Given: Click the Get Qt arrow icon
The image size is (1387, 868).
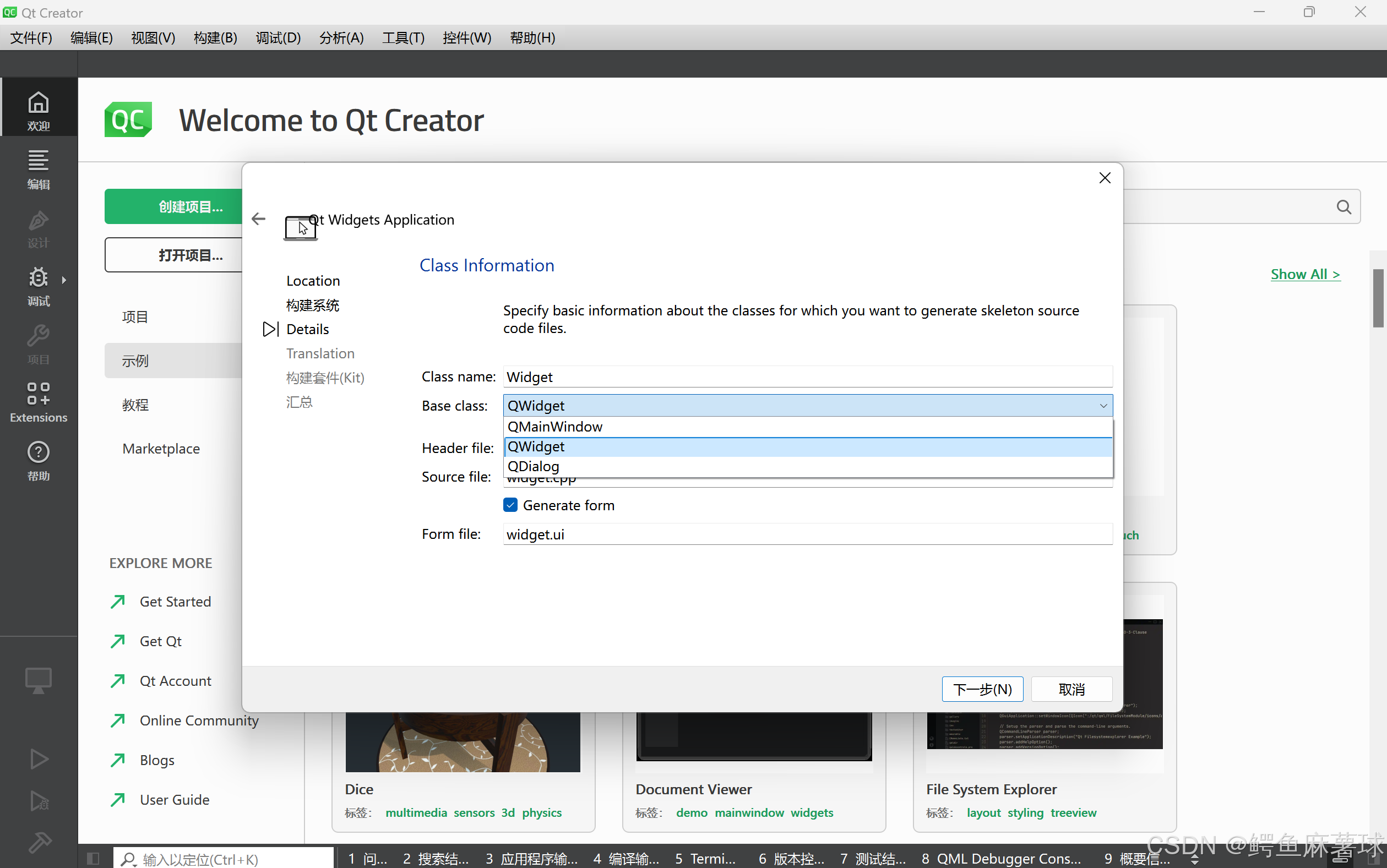Looking at the screenshot, I should coord(118,641).
